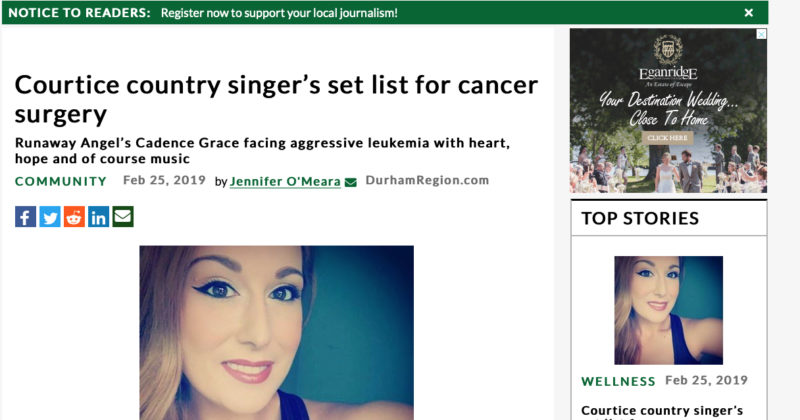Click CLICK HERE button in wedding ad
Image resolution: width=800 pixels, height=420 pixels.
667,138
